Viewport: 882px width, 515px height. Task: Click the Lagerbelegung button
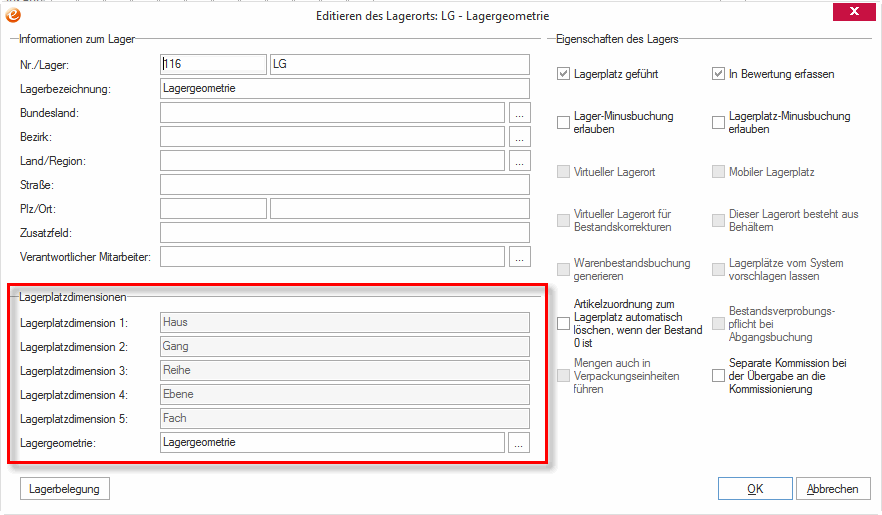[x=65, y=489]
